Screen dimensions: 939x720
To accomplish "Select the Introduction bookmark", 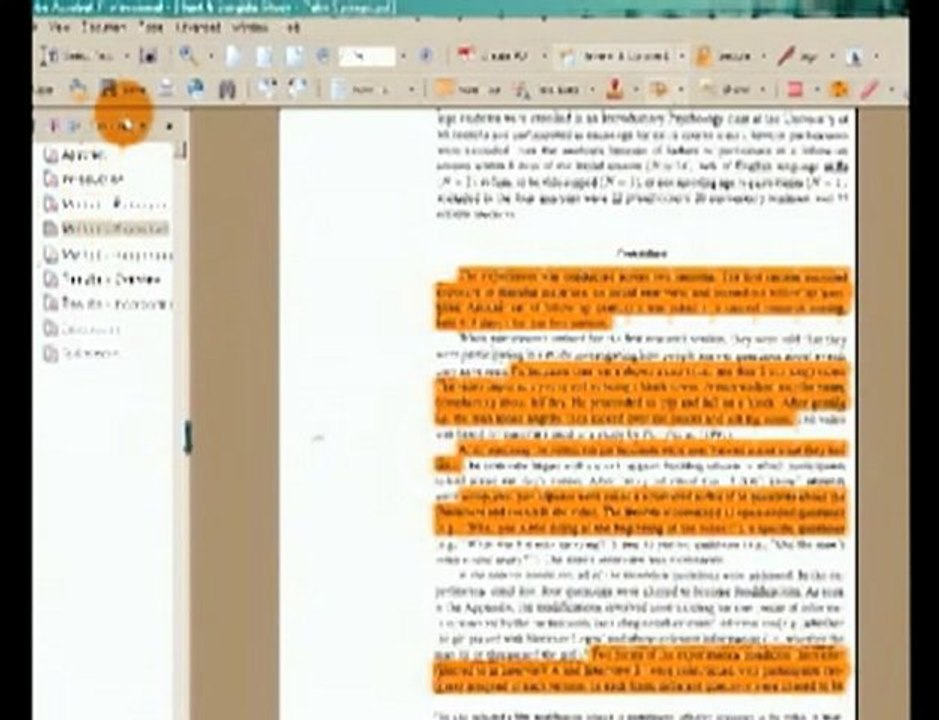I will coord(92,179).
